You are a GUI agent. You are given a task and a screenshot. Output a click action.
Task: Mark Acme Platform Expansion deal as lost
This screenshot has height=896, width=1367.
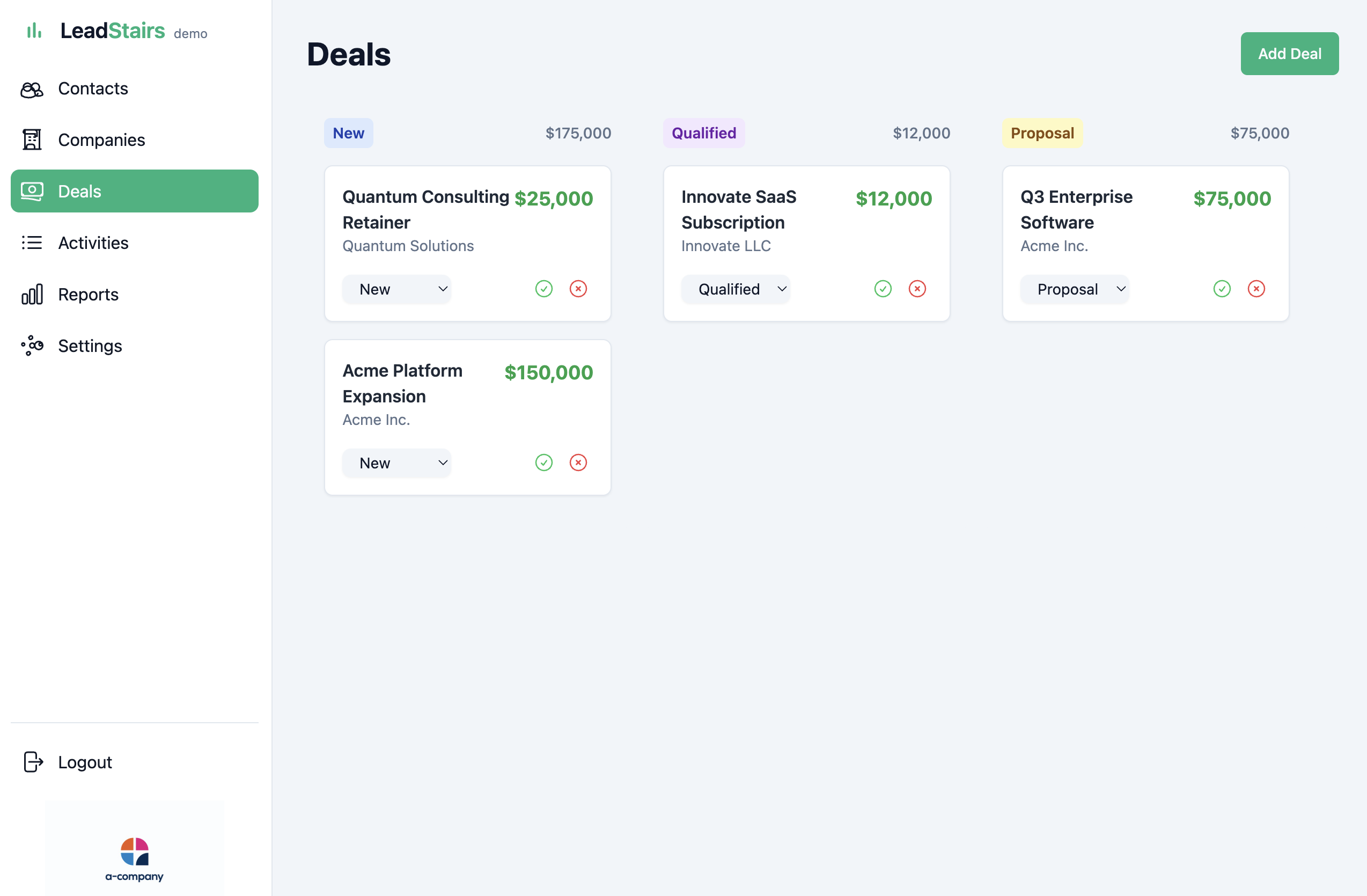point(578,463)
